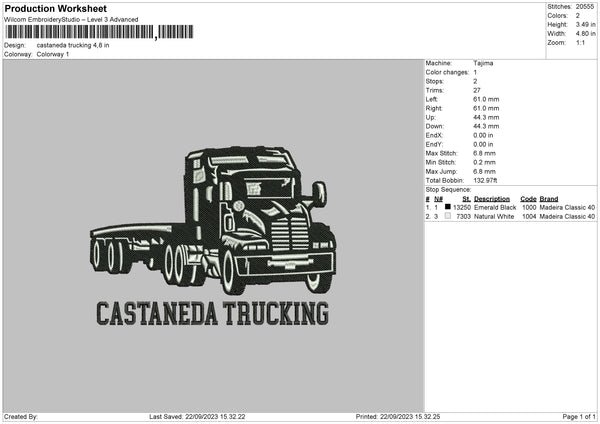Select the Min Stitch value '0.2 mm'
This screenshot has height=424, width=600.
click(484, 162)
